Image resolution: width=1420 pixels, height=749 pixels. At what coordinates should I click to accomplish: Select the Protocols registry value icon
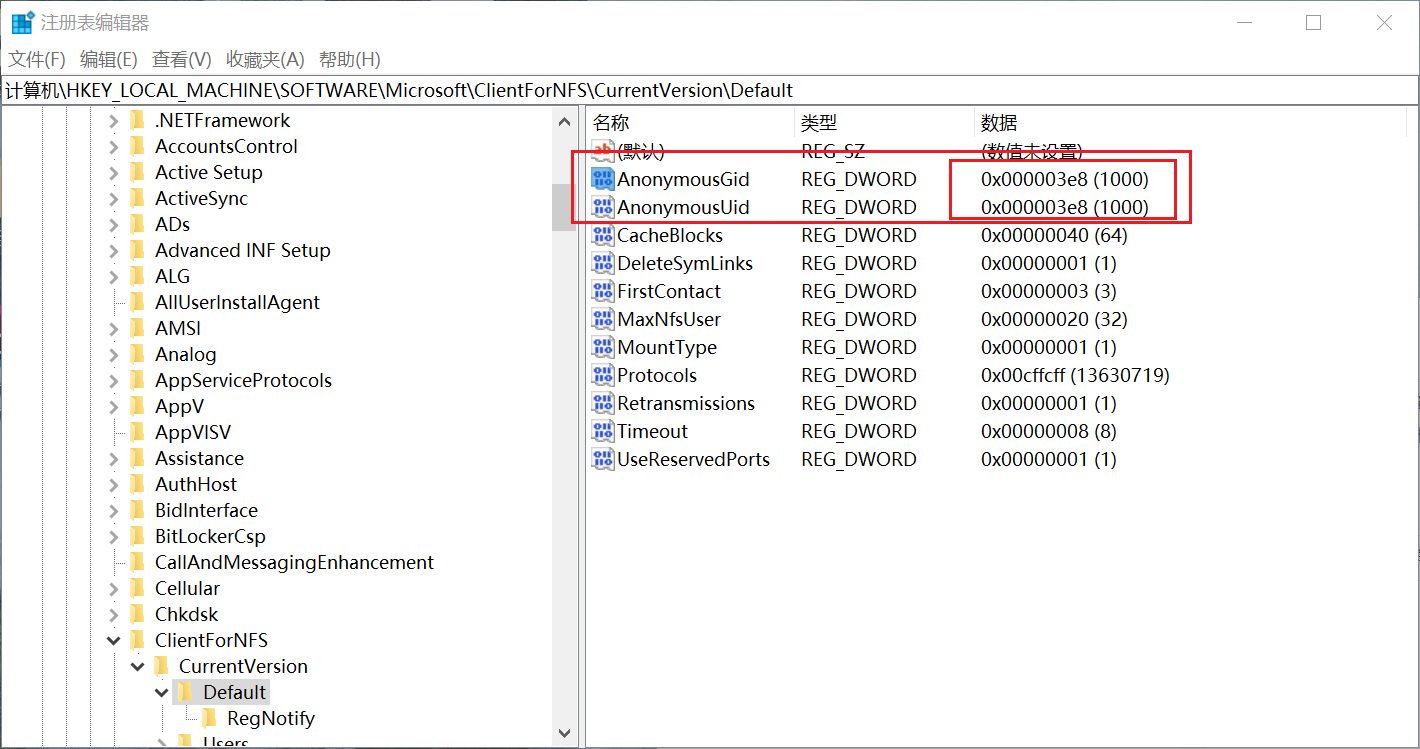[x=602, y=376]
